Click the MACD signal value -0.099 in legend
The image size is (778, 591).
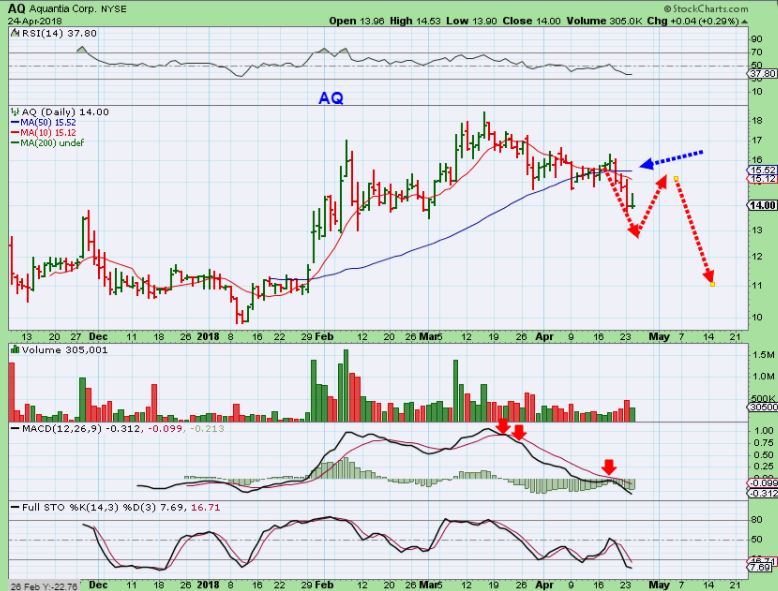pyautogui.click(x=164, y=428)
